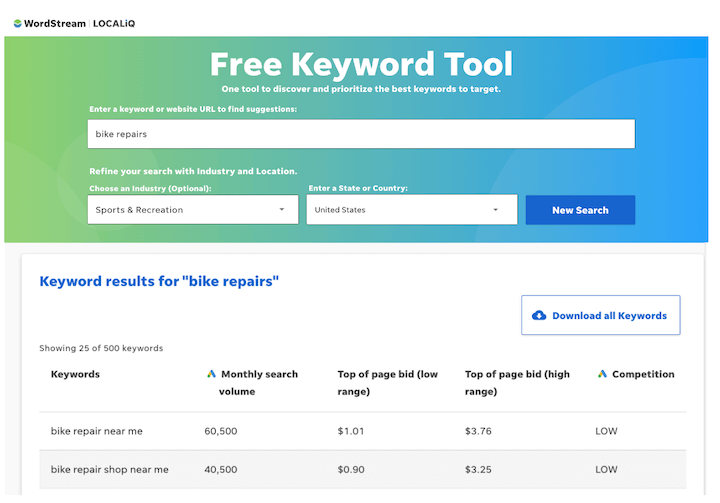This screenshot has width=720, height=503.
Task: Click the Google Ads icon beside Competition
Action: 602,374
